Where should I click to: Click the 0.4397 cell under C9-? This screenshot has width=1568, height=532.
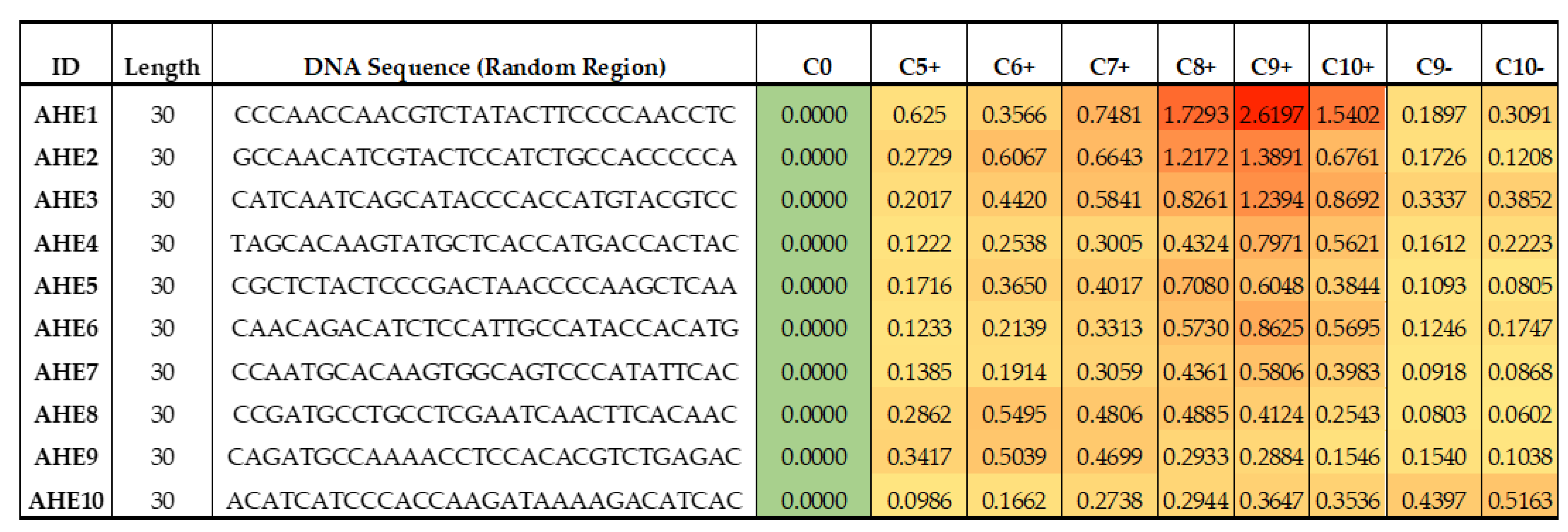[1434, 500]
